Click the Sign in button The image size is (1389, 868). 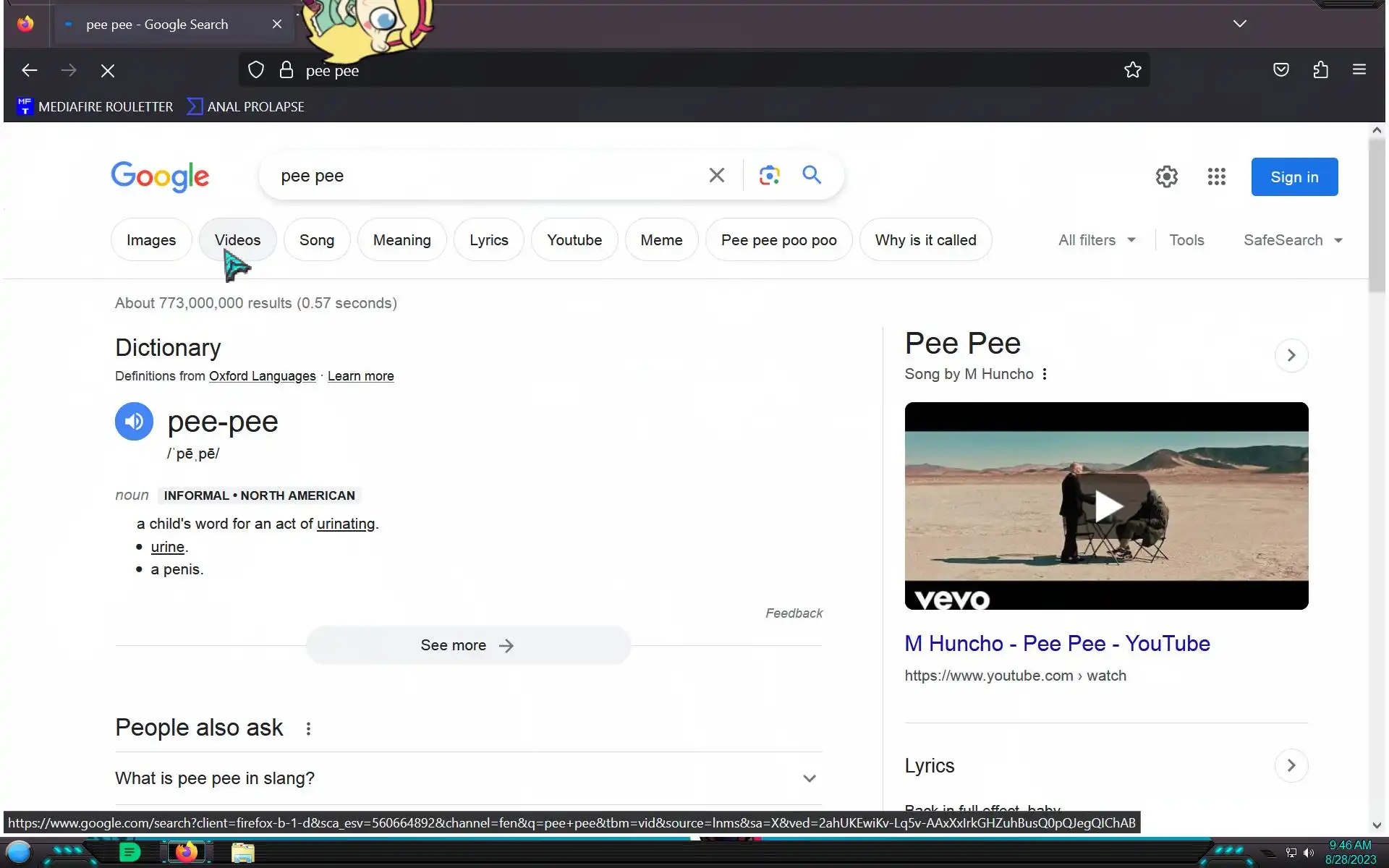coord(1294,177)
